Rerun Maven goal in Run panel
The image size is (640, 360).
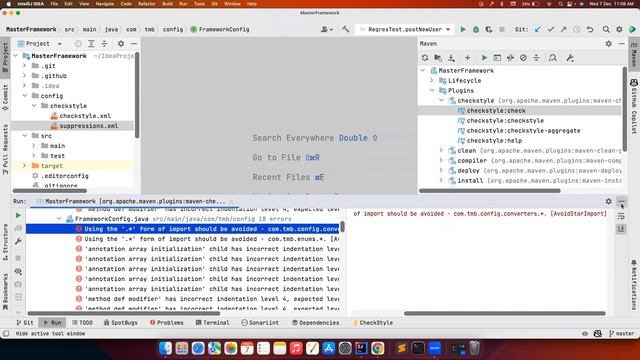point(18,215)
